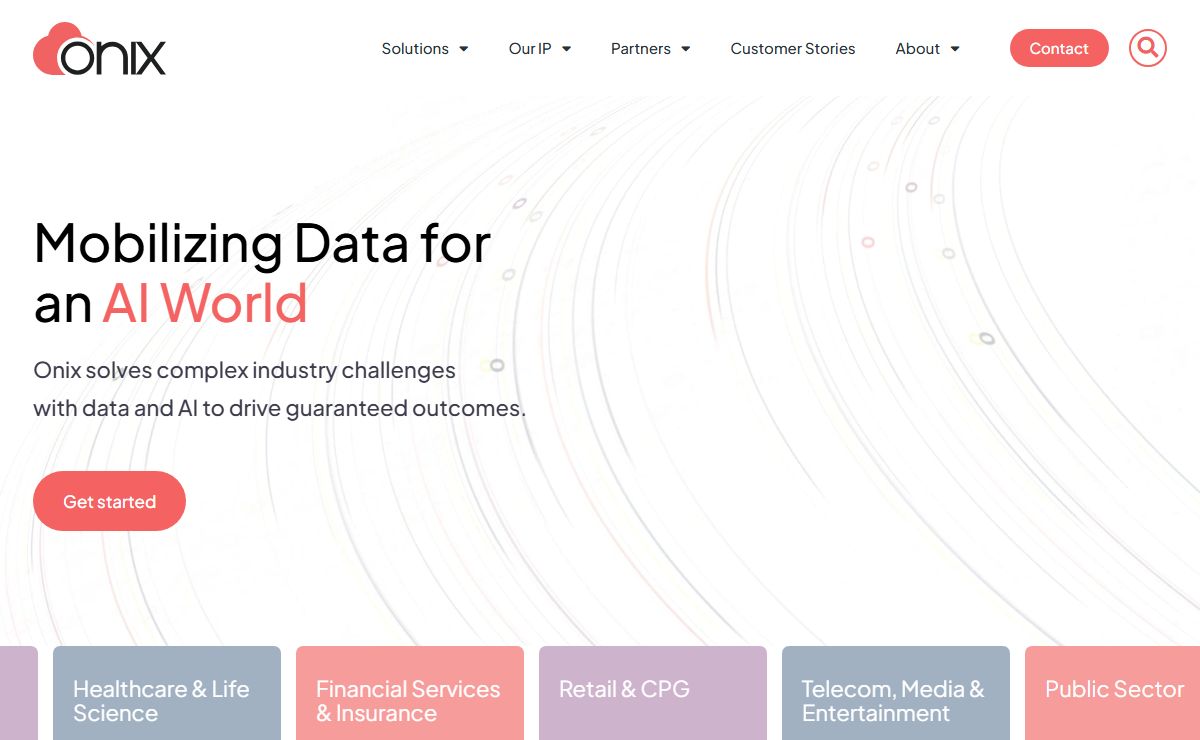Image resolution: width=1200 pixels, height=740 pixels.
Task: Click the "Mobilizing Data for" headline
Action: tap(262, 243)
